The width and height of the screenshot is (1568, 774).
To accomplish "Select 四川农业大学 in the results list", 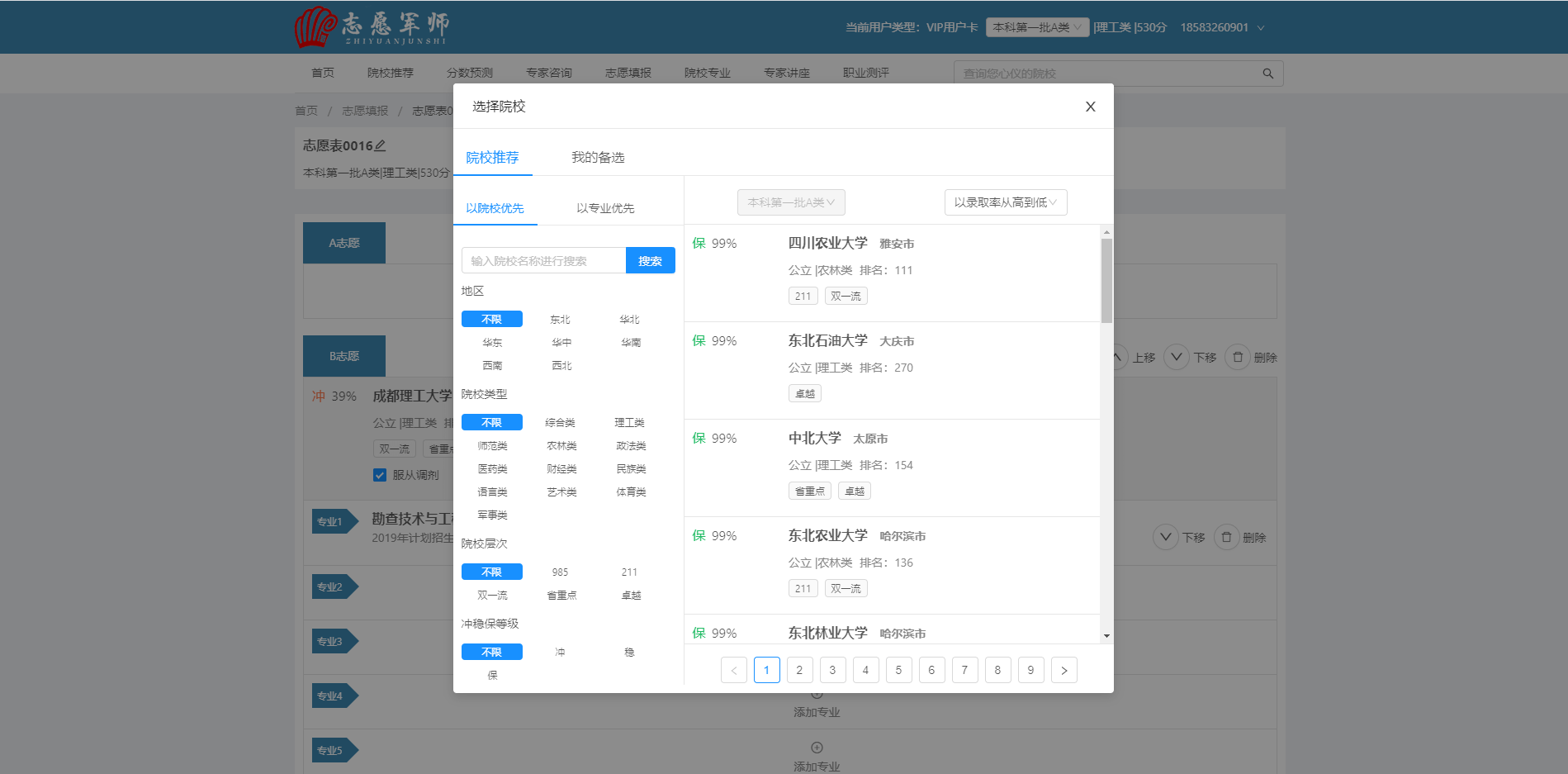I will [827, 243].
